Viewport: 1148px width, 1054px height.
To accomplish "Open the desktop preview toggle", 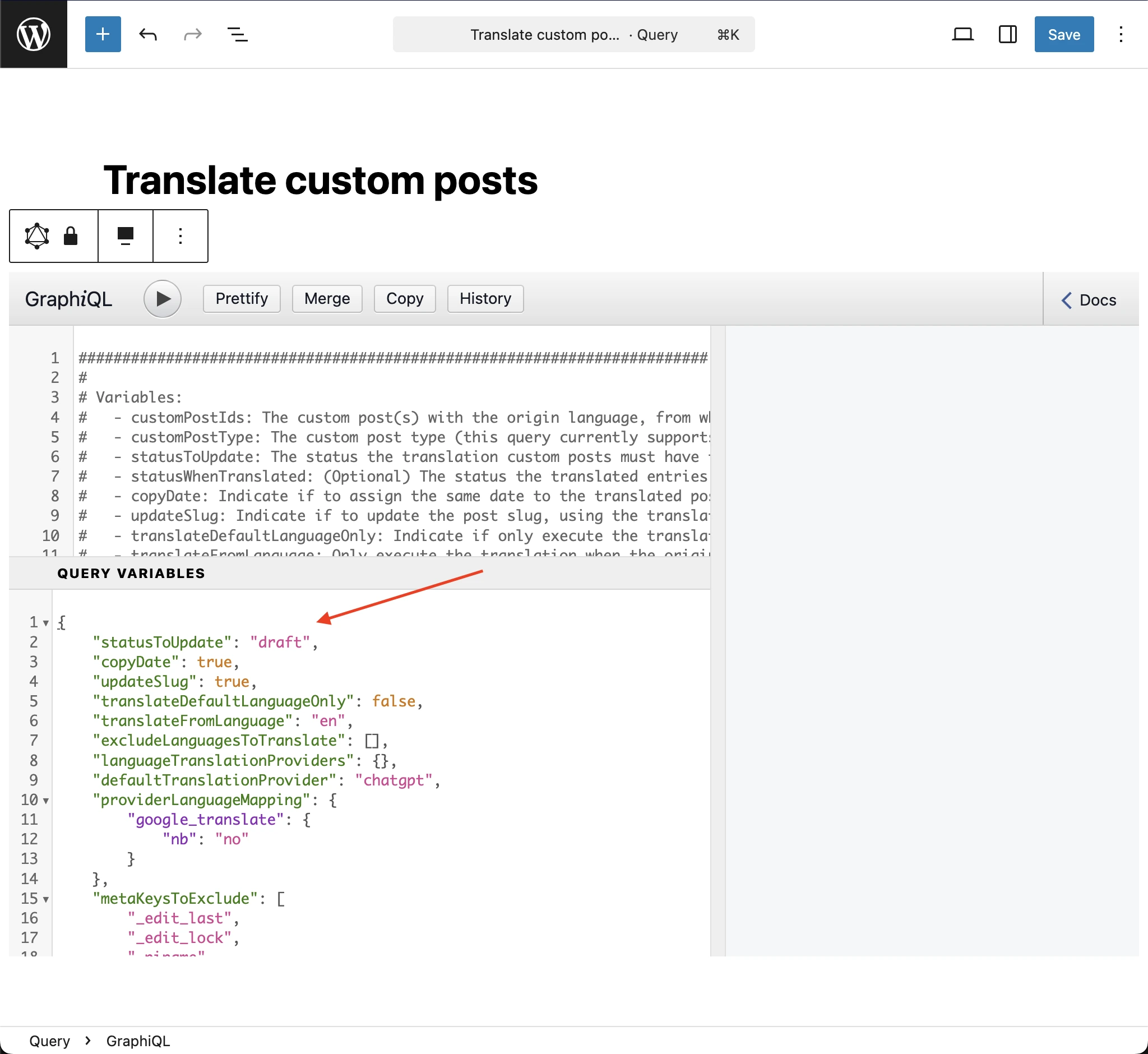I will (963, 34).
